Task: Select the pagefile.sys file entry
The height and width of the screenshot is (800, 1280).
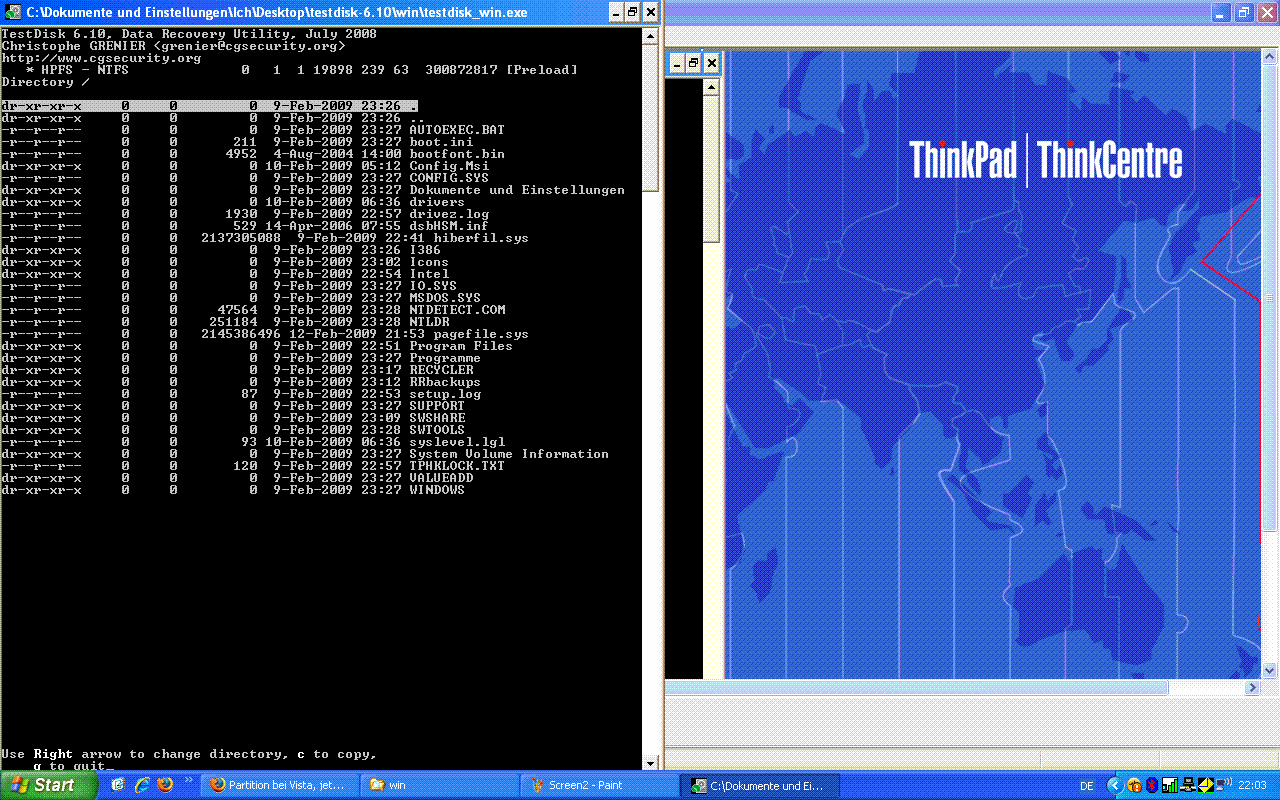Action: point(265,334)
